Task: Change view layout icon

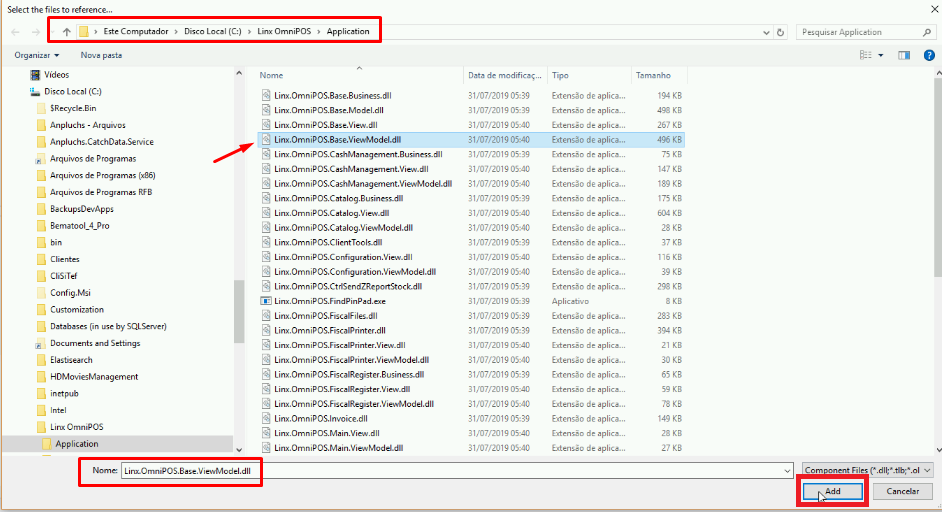Action: tap(866, 55)
